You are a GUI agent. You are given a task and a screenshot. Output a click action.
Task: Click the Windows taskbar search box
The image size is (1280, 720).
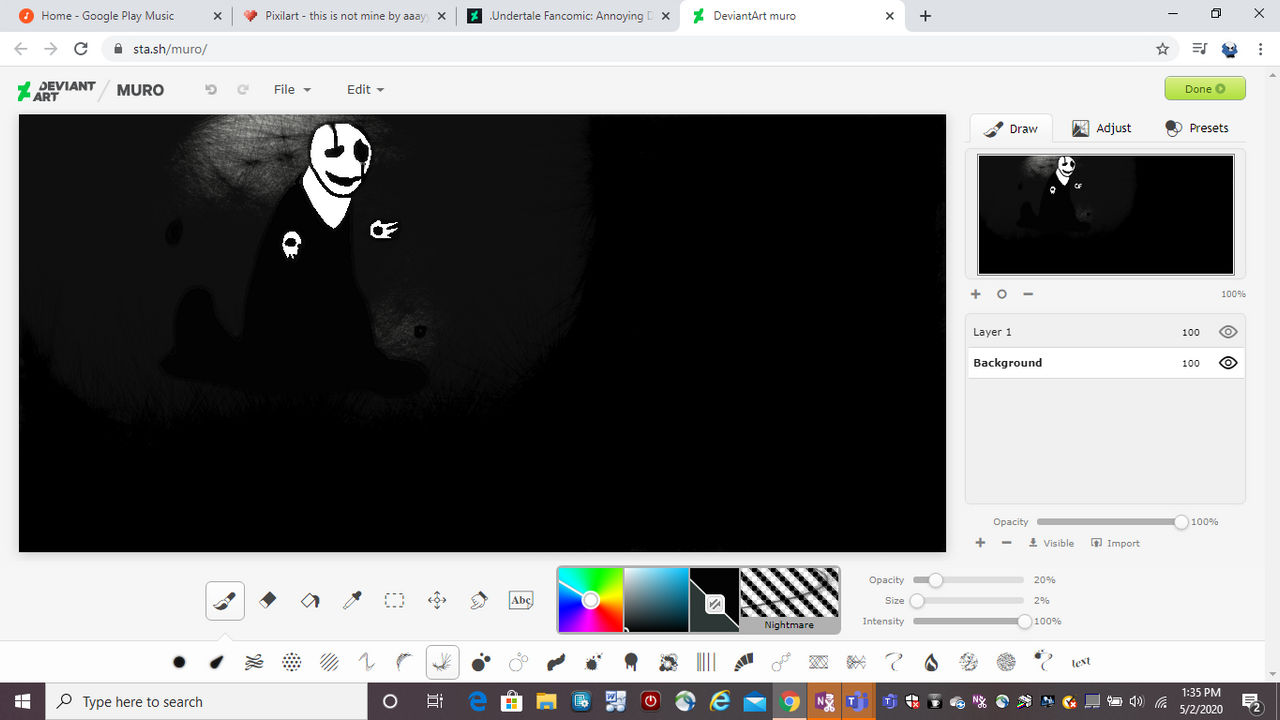[206, 701]
